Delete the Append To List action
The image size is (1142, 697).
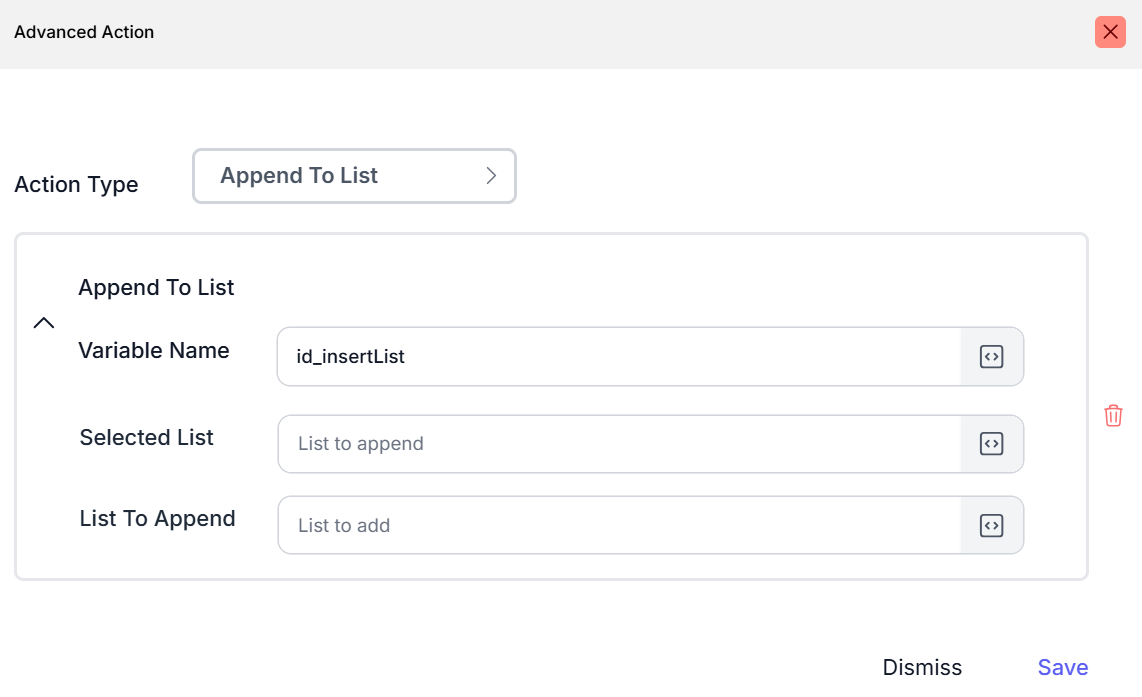1113,416
